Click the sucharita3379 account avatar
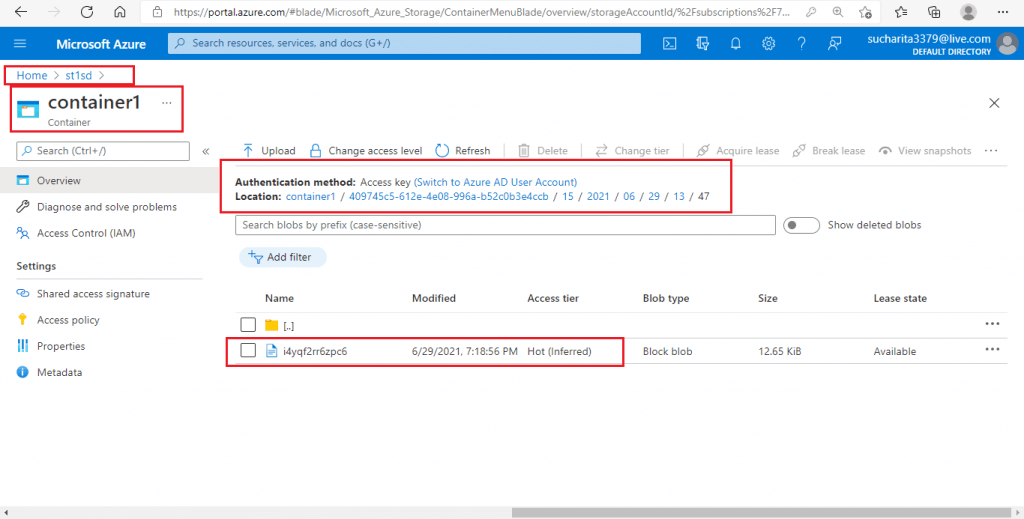This screenshot has width=1024, height=519. point(1008,44)
